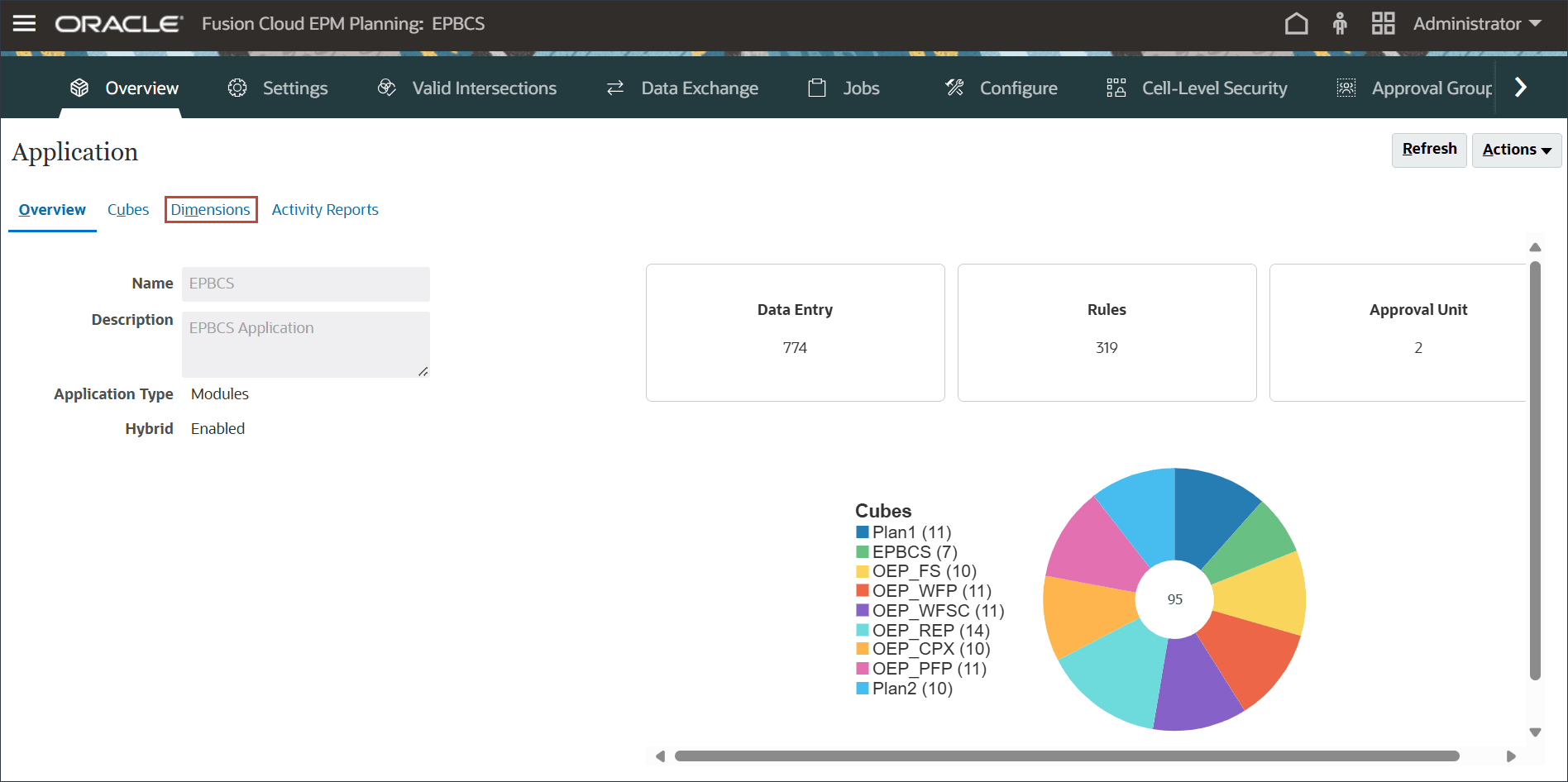The width and height of the screenshot is (1568, 782).
Task: Click the scroll up arrow
Action: pyautogui.click(x=1535, y=247)
